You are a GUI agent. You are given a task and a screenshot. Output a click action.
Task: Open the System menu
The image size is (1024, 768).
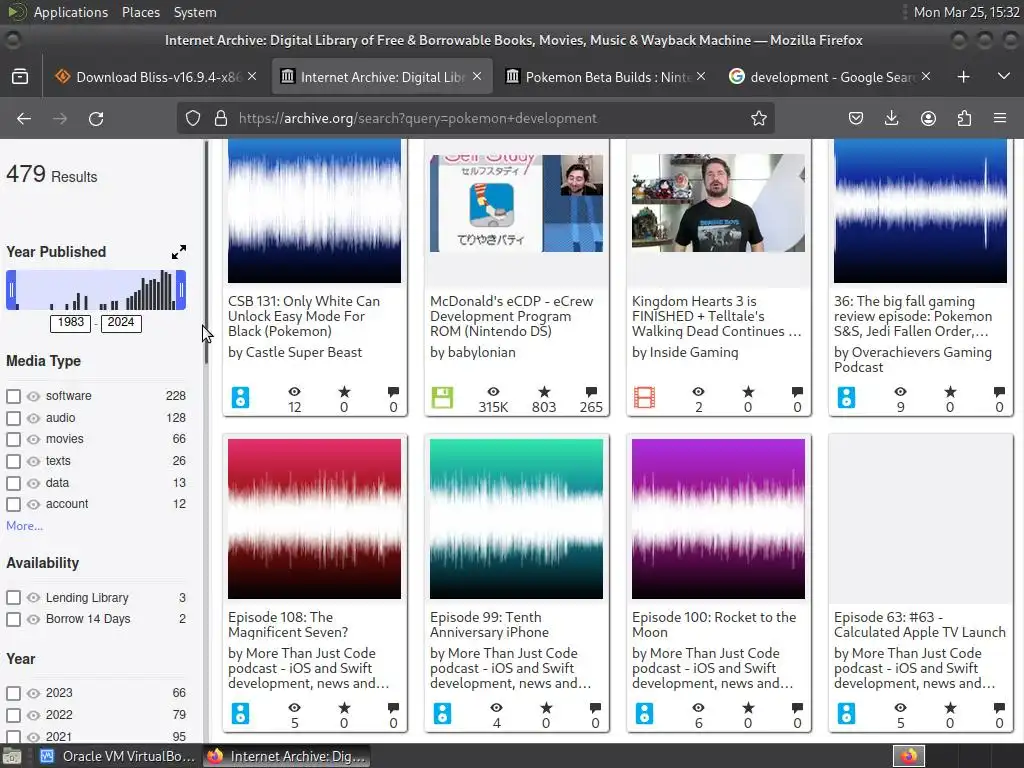195,12
